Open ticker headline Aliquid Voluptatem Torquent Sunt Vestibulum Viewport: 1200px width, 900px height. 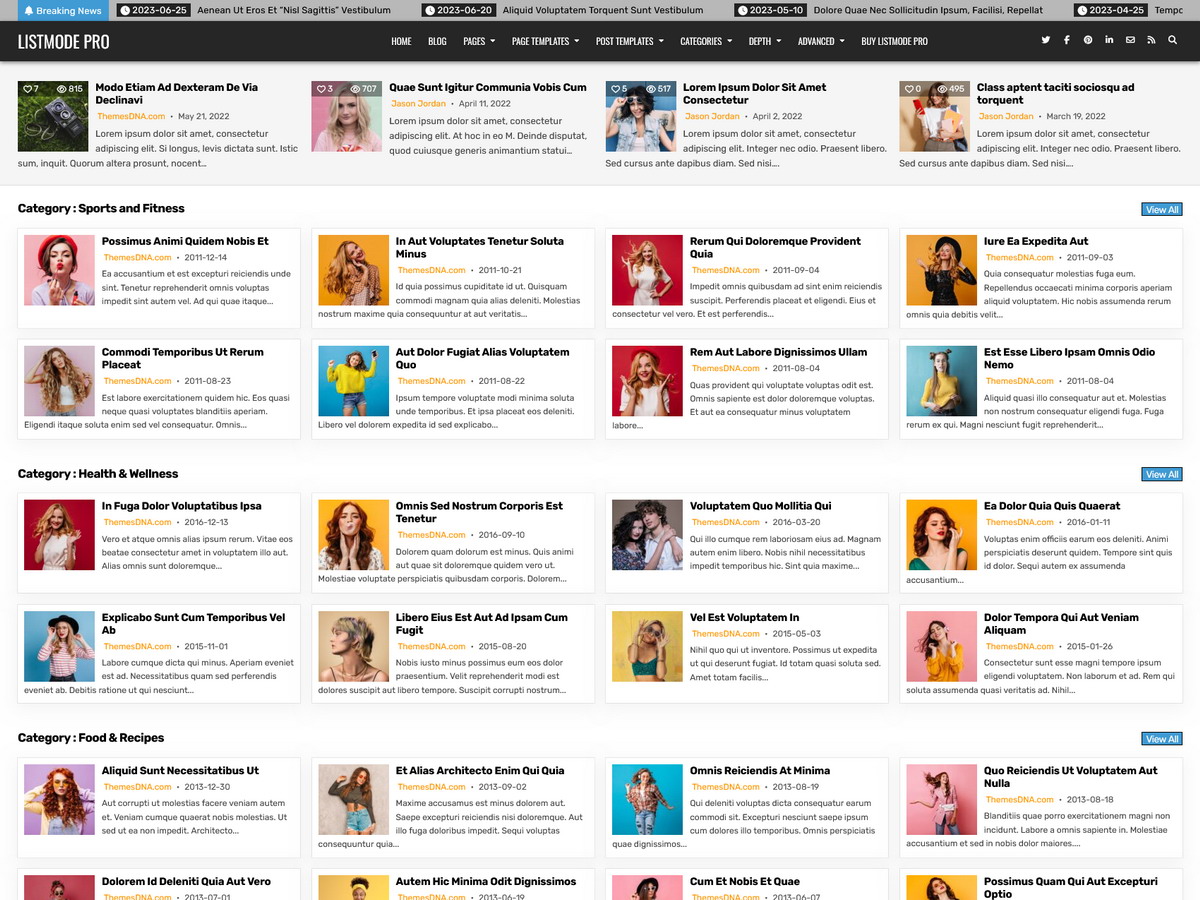coord(603,10)
